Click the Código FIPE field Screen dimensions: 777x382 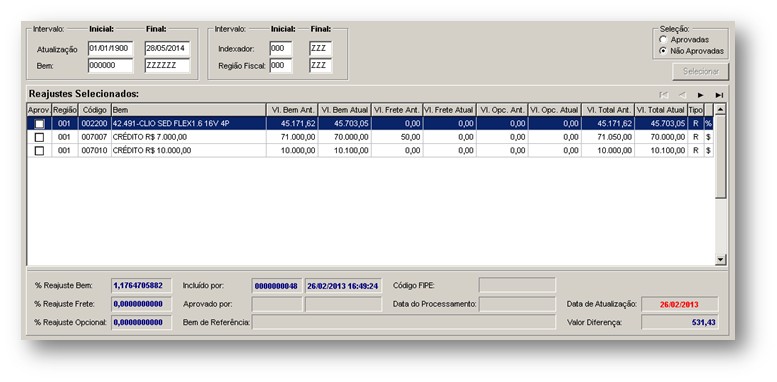point(517,285)
